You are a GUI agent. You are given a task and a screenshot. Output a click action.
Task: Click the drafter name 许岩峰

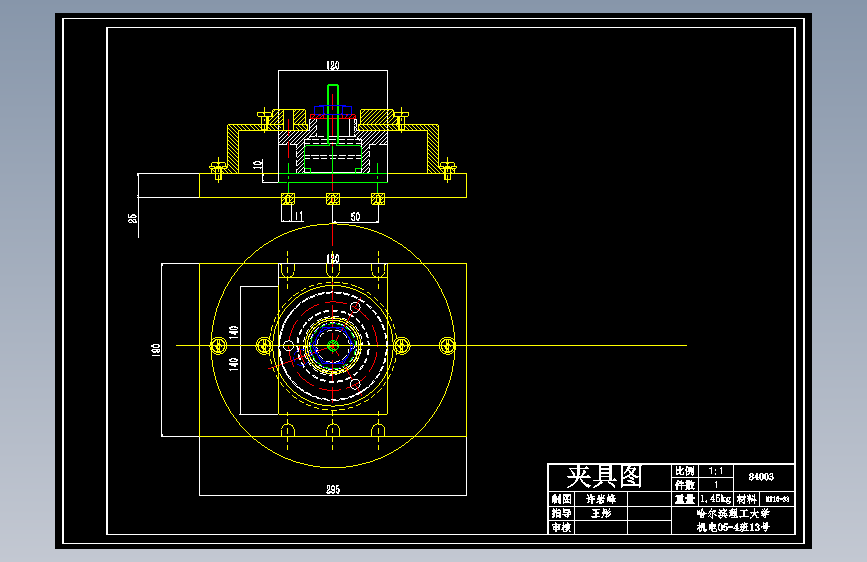pyautogui.click(x=601, y=499)
